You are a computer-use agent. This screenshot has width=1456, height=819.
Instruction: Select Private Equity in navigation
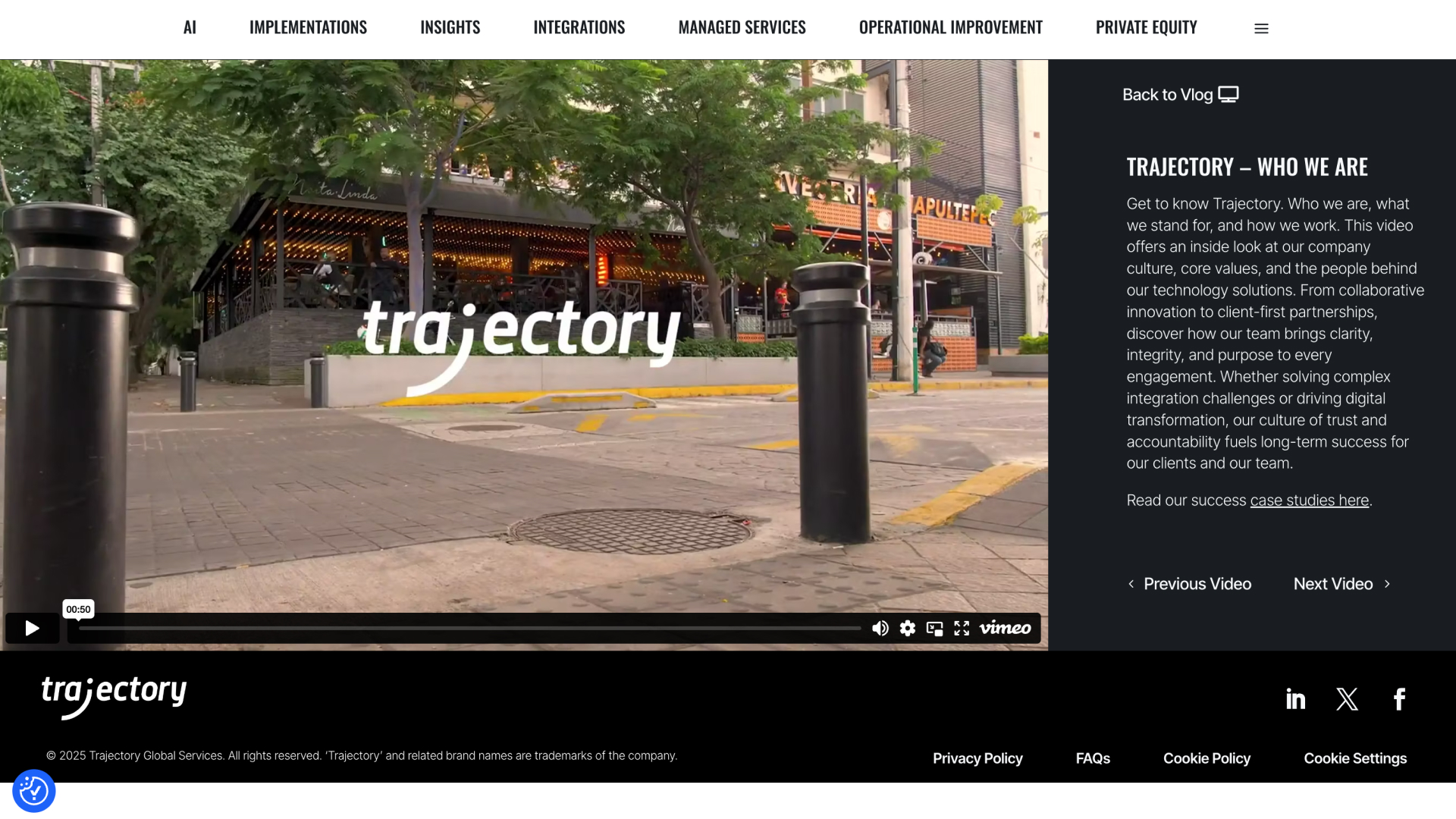click(1146, 27)
